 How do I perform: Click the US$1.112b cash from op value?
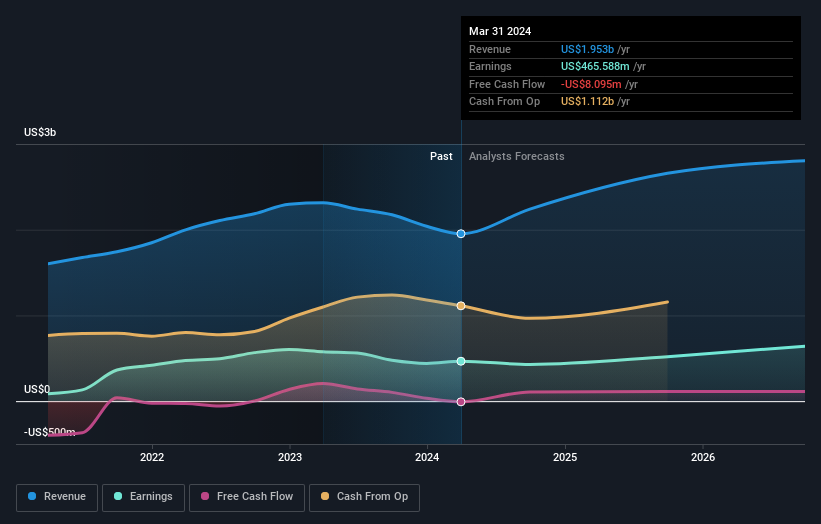587,102
